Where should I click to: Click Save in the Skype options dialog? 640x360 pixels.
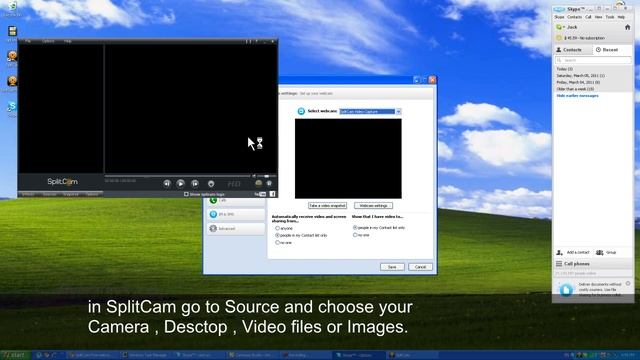[x=392, y=267]
